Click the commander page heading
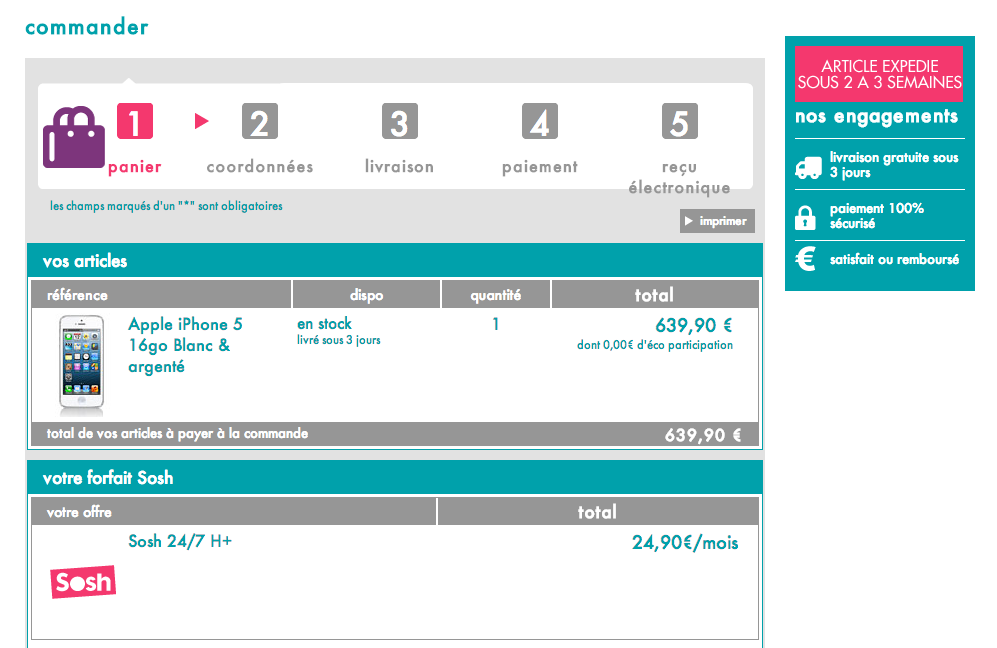The image size is (997, 648). pos(86,27)
